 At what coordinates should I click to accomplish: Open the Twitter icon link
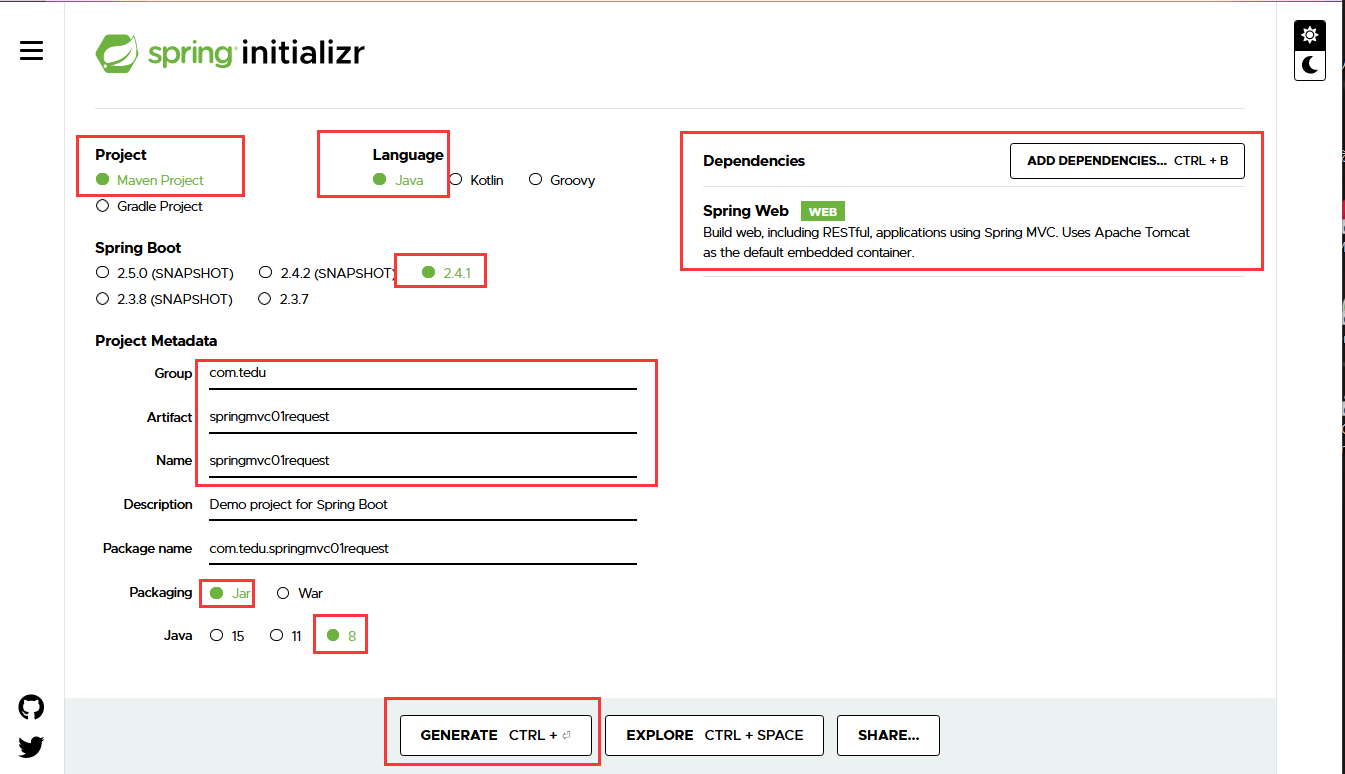(x=32, y=746)
